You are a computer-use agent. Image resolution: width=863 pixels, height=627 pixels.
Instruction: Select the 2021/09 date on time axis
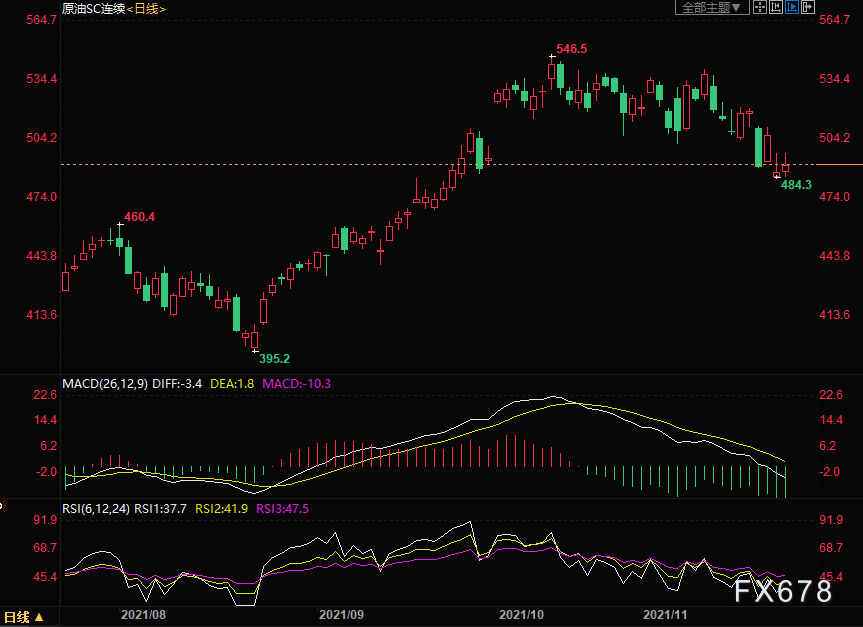click(341, 615)
